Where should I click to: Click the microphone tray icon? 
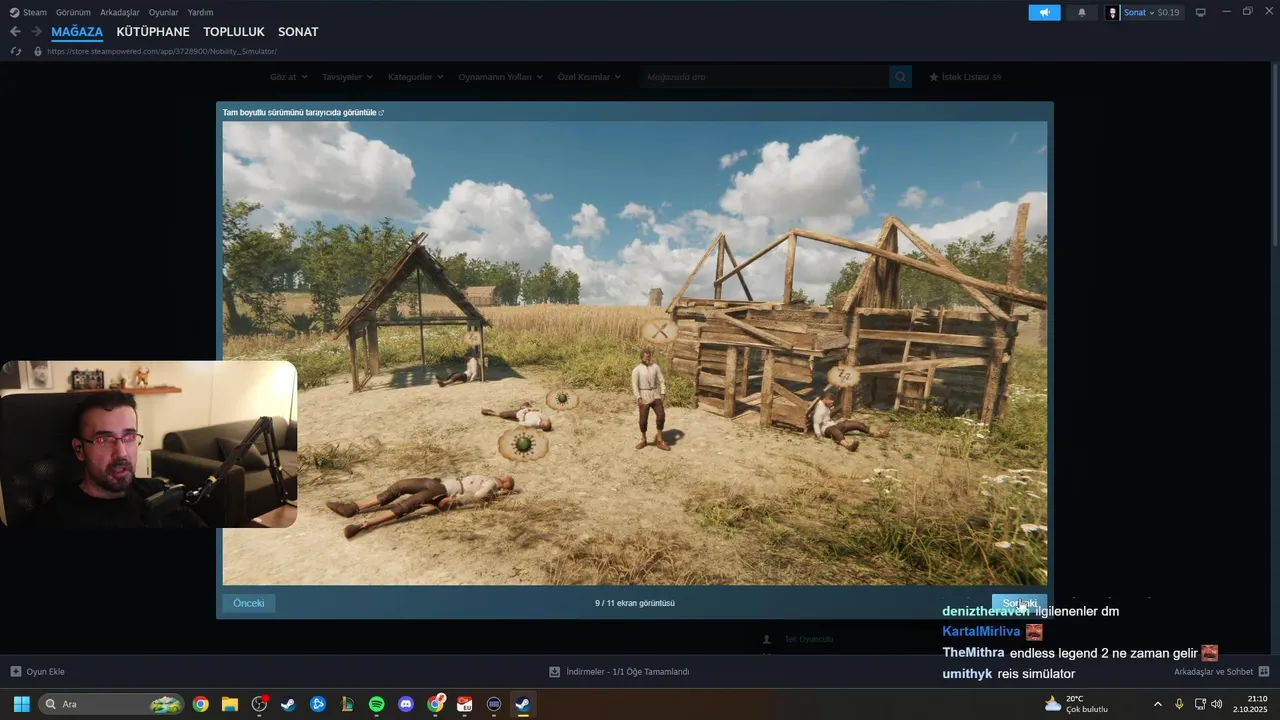[x=1180, y=704]
